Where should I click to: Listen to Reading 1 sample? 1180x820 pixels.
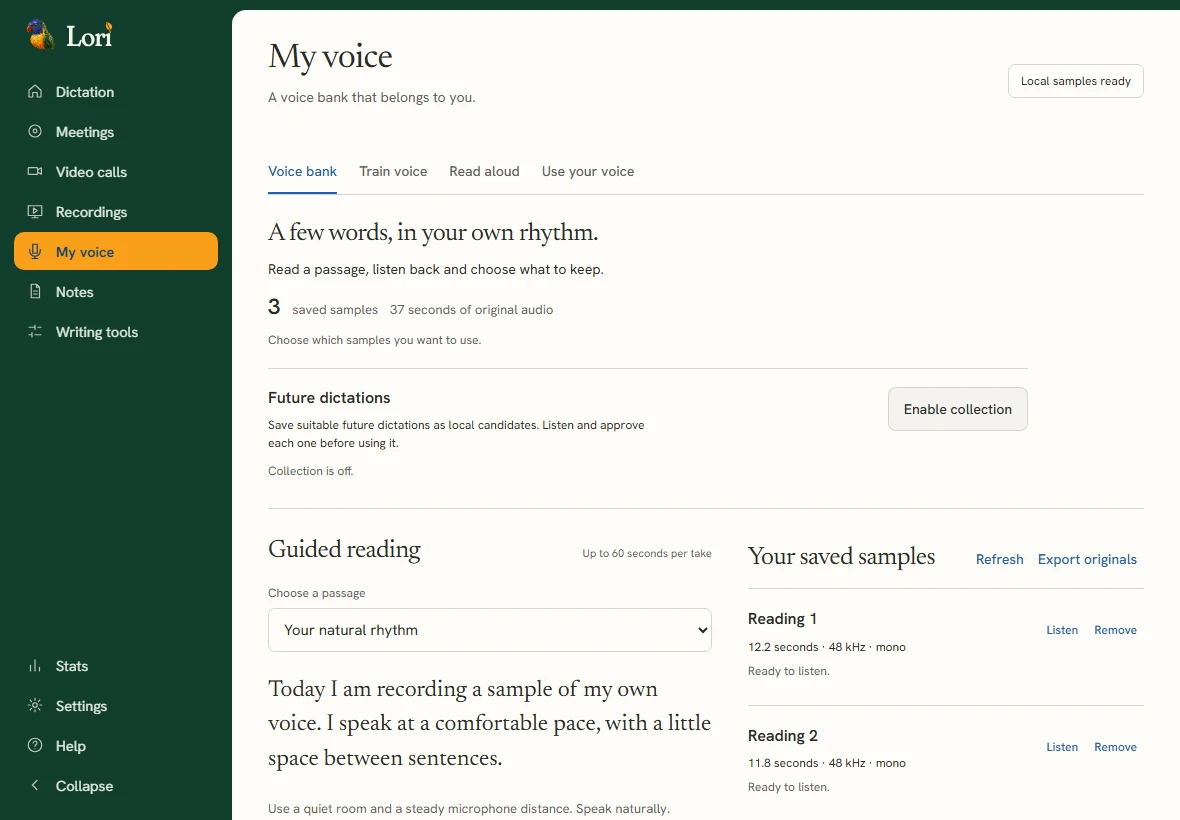pos(1062,630)
